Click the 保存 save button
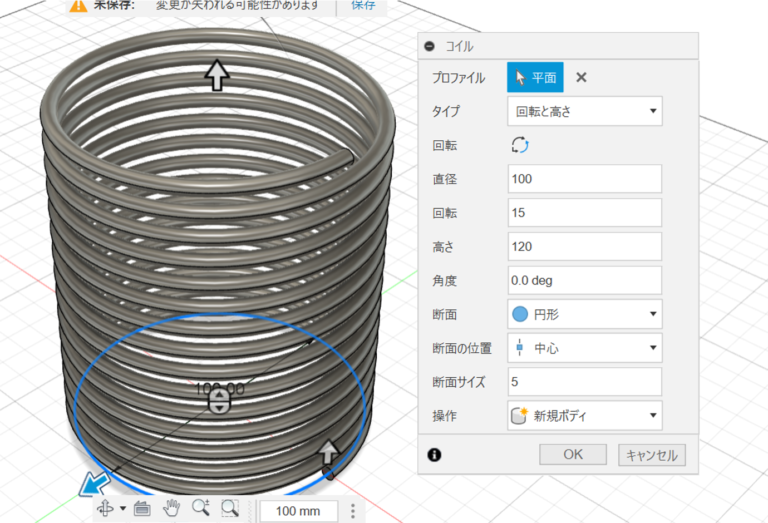This screenshot has height=523, width=768. click(x=363, y=5)
